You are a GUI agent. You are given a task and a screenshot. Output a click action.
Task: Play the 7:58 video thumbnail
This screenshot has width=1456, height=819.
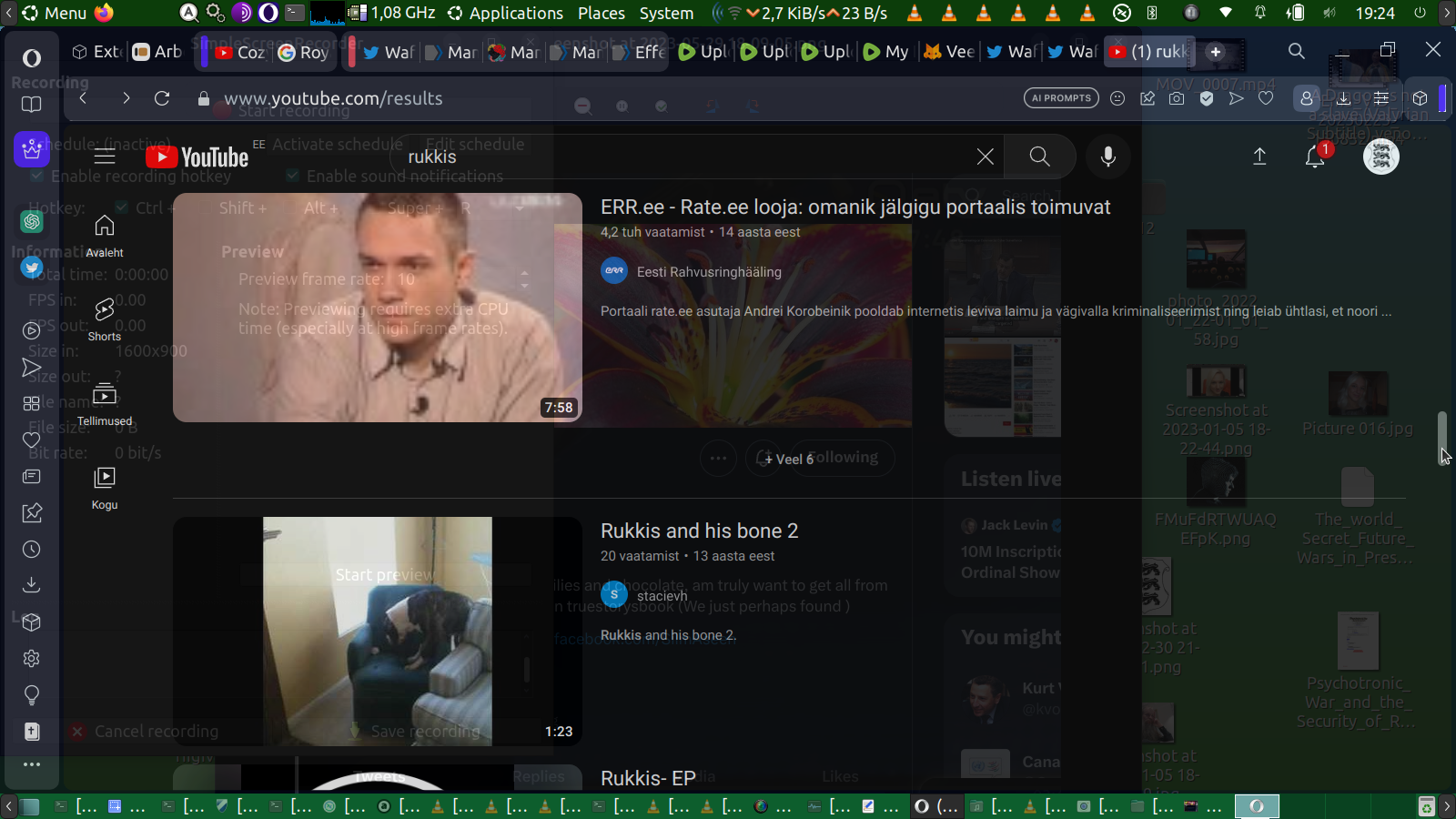point(378,308)
